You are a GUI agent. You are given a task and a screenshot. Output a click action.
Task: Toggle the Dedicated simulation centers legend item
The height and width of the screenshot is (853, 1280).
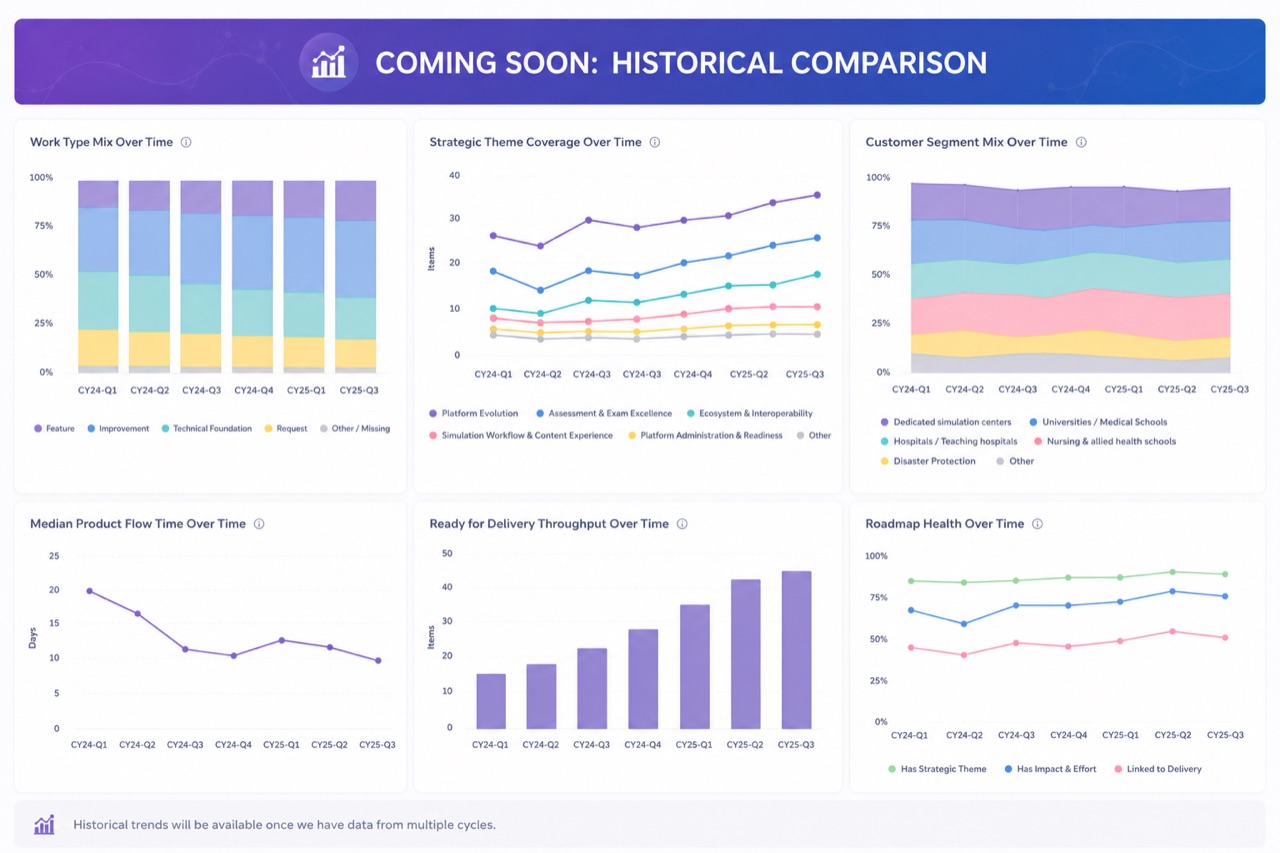point(946,422)
